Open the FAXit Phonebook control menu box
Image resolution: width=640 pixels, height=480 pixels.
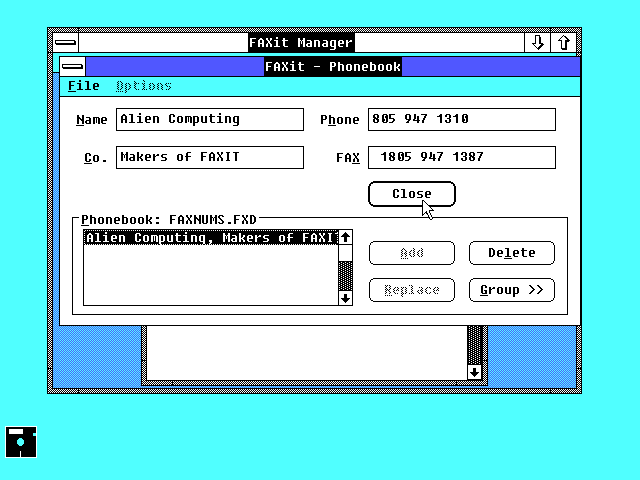click(x=73, y=66)
